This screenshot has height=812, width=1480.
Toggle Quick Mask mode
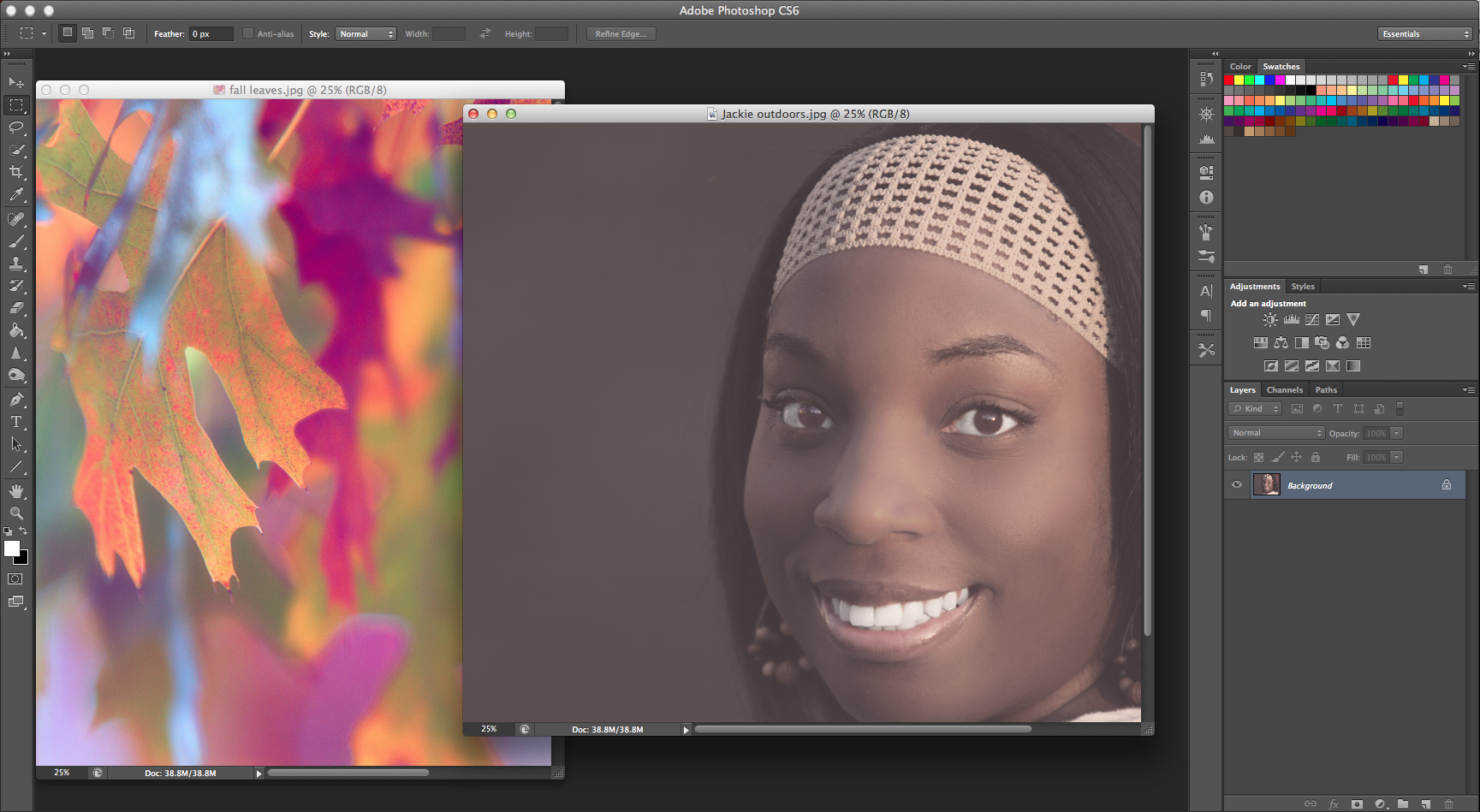coord(15,579)
